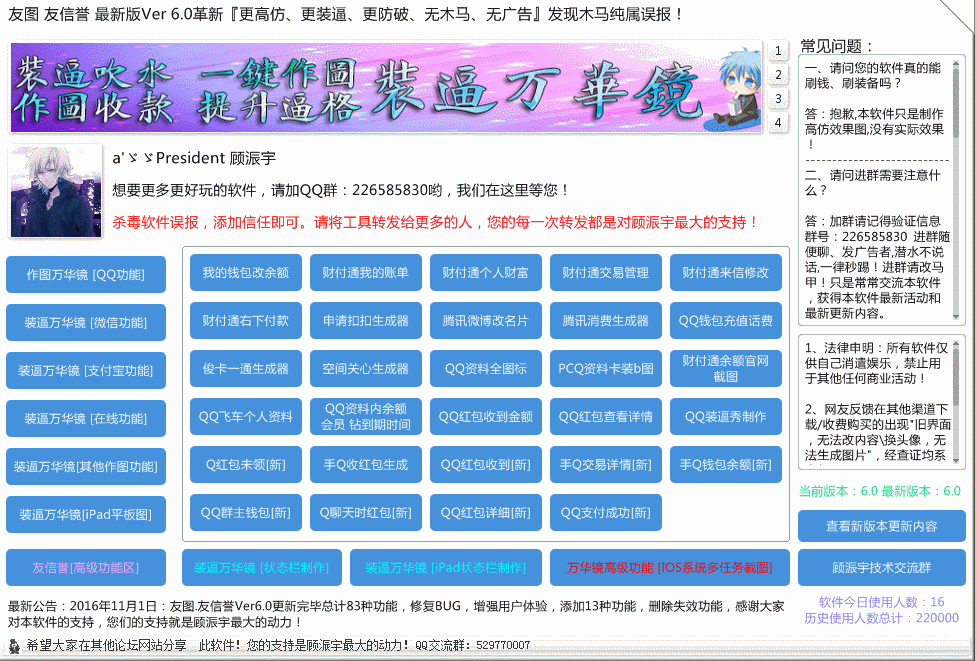Screen dimensions: 977x661
Task: Click the 常见问题 panel scrollbar
Action: (956, 190)
